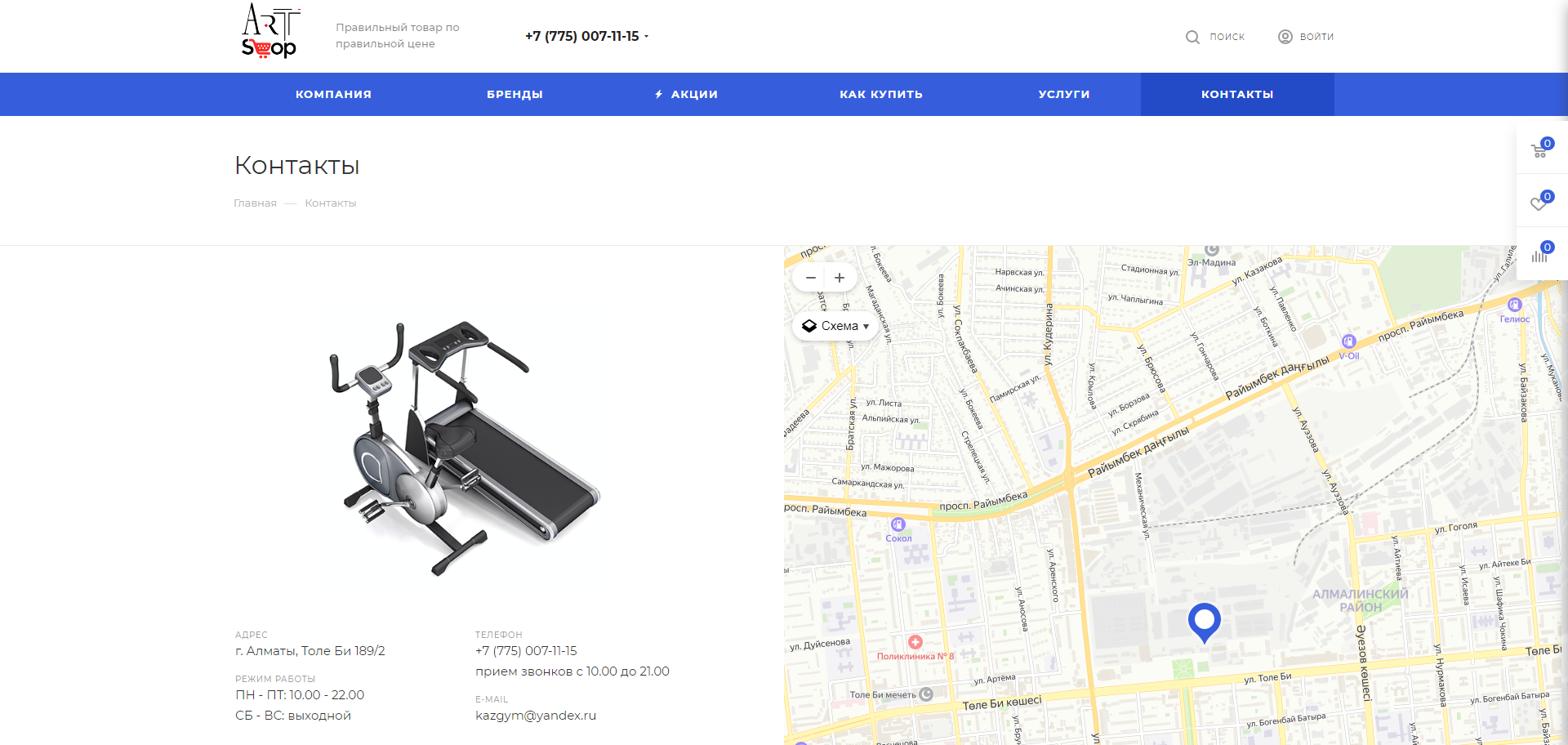Open search via magnifier icon

click(x=1192, y=37)
